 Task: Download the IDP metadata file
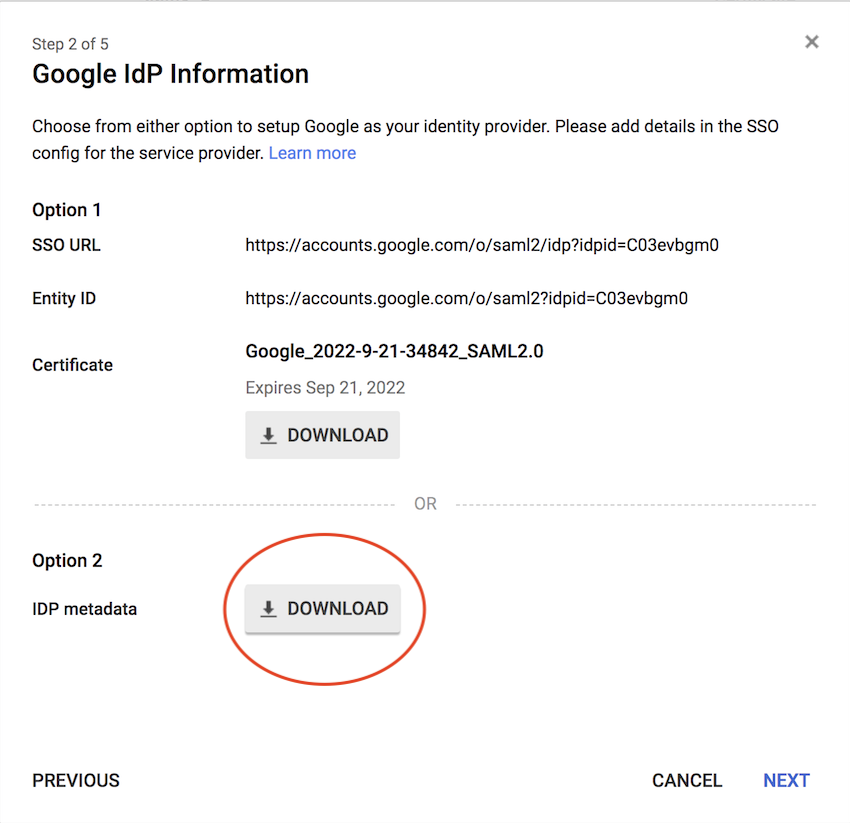pyautogui.click(x=323, y=608)
